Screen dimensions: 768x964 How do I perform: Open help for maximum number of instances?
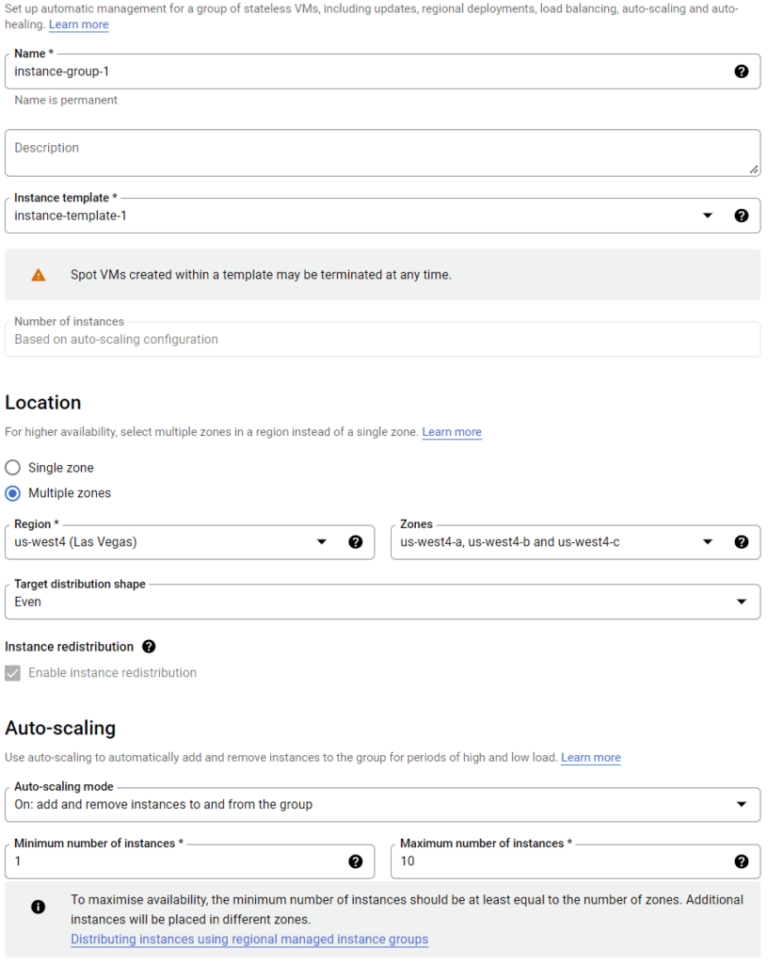click(741, 861)
